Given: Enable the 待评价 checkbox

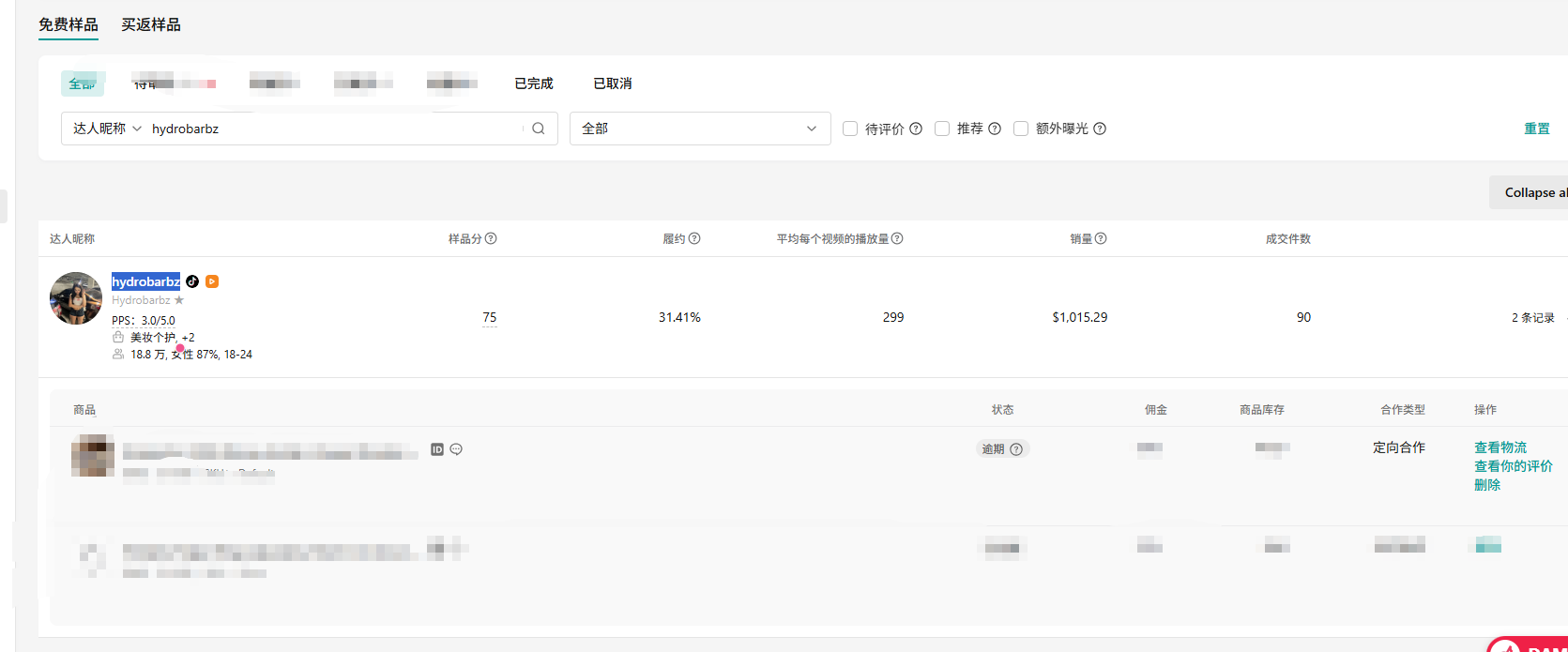Looking at the screenshot, I should pos(850,129).
